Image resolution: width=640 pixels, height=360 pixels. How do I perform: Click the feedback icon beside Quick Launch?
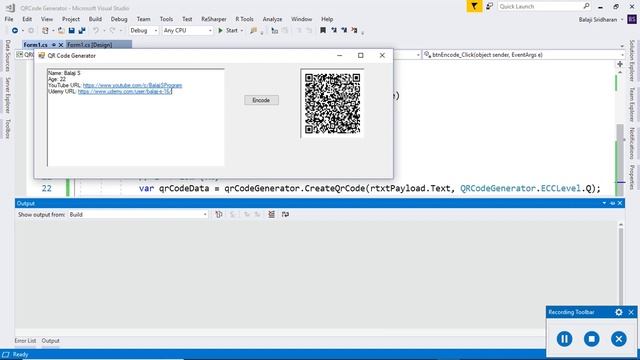(x=489, y=6)
